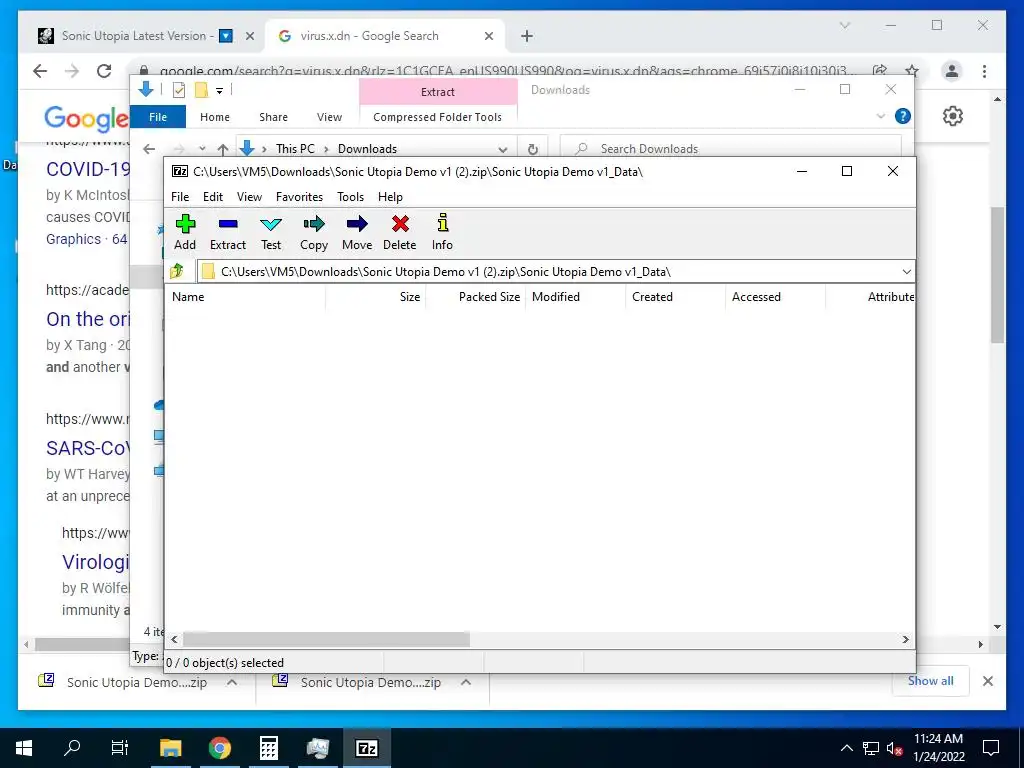This screenshot has width=1024, height=768.
Task: Open the Home tab in Explorer ribbon
Action: tap(215, 117)
